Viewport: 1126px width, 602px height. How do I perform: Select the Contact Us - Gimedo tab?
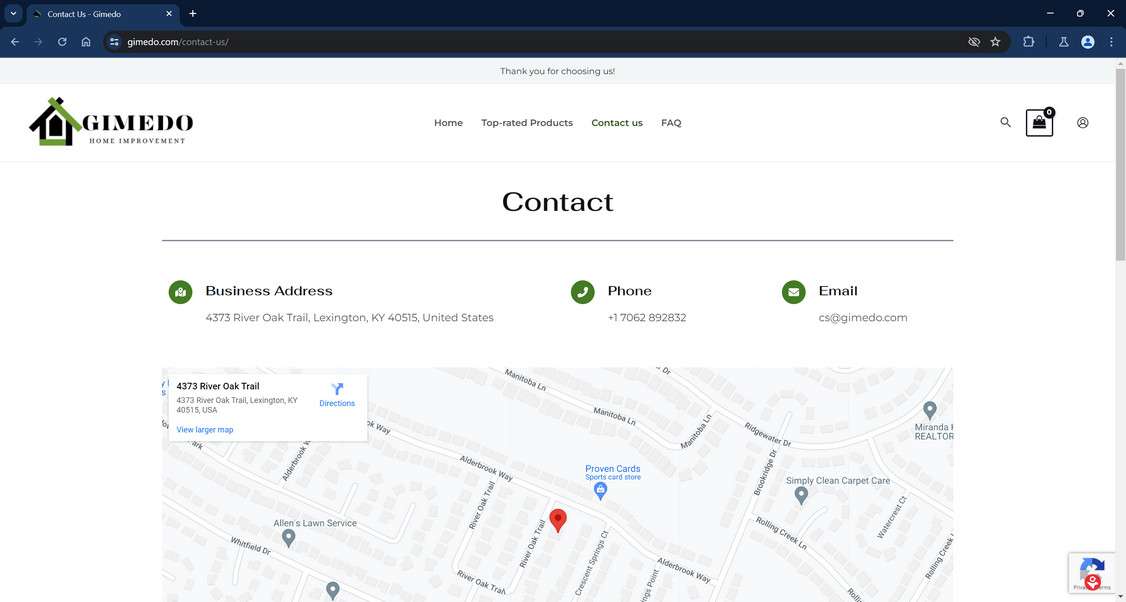coord(103,14)
